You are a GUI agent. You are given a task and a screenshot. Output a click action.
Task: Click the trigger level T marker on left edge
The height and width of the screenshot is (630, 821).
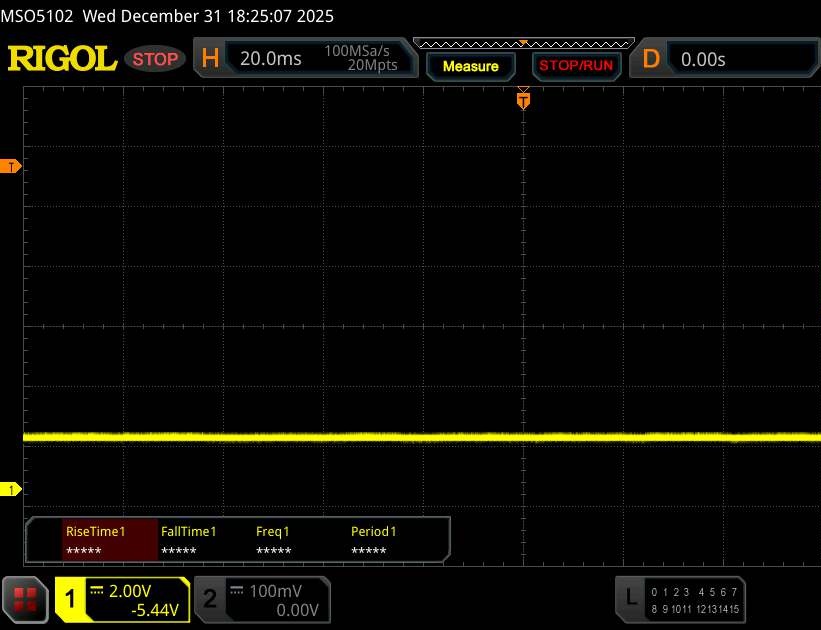(x=12, y=167)
